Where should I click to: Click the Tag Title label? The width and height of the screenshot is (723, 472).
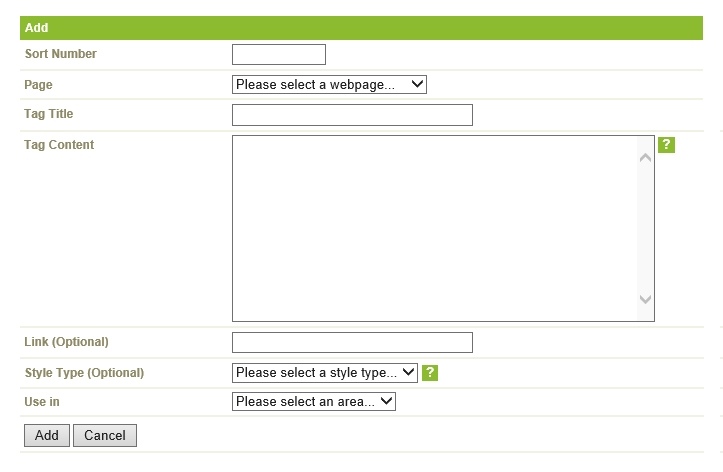(48, 114)
